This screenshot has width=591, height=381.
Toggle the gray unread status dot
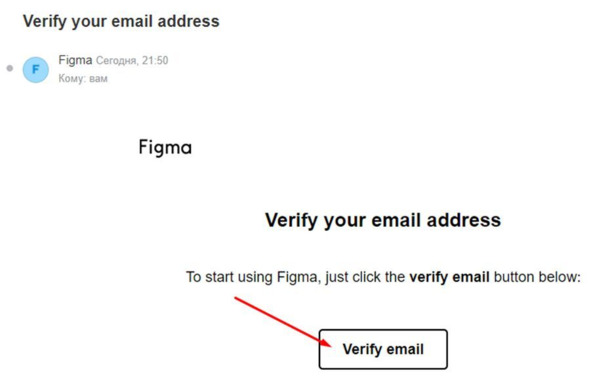[10, 69]
